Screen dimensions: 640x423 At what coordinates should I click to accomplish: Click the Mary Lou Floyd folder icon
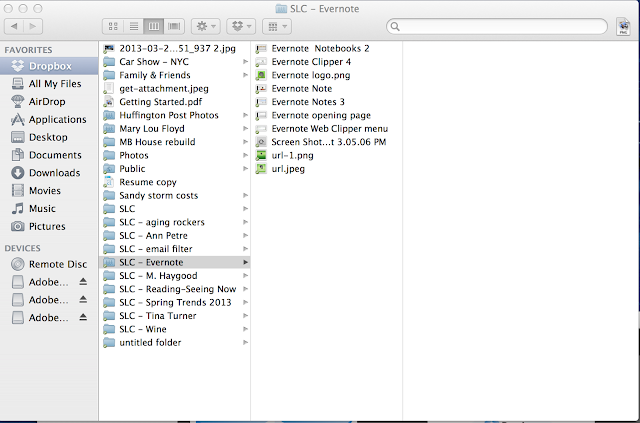tap(109, 129)
